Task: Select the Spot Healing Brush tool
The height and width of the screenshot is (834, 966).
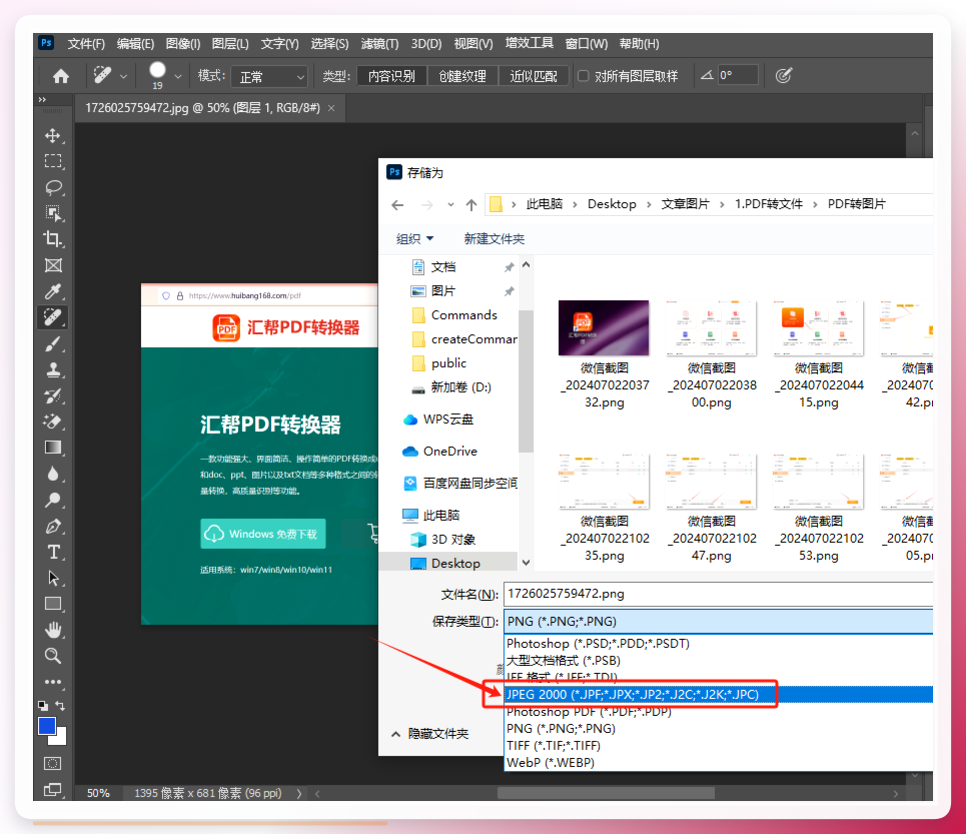Action: coord(53,317)
